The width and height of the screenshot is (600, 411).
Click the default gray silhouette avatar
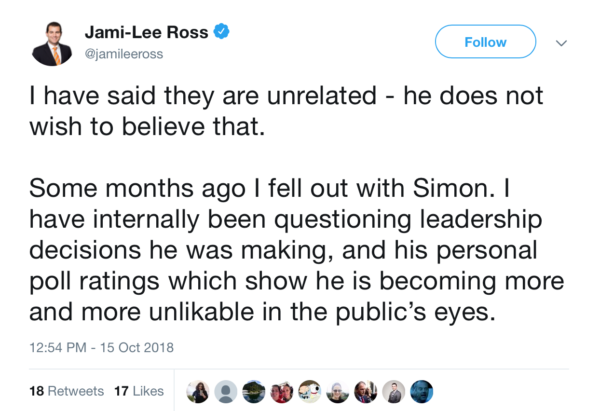click(x=226, y=392)
